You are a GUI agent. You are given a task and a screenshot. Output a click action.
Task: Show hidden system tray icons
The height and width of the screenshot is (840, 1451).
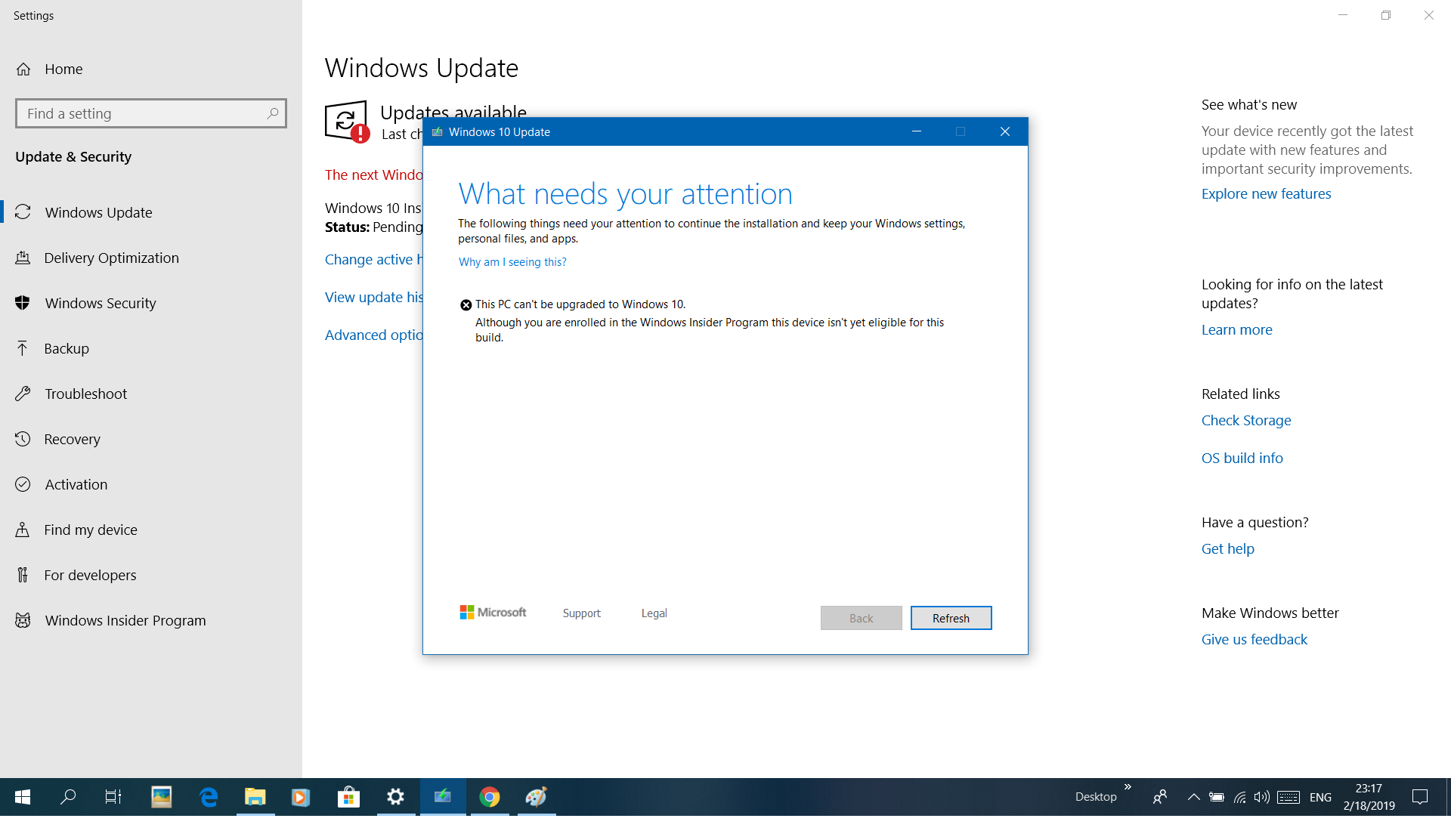[1193, 797]
